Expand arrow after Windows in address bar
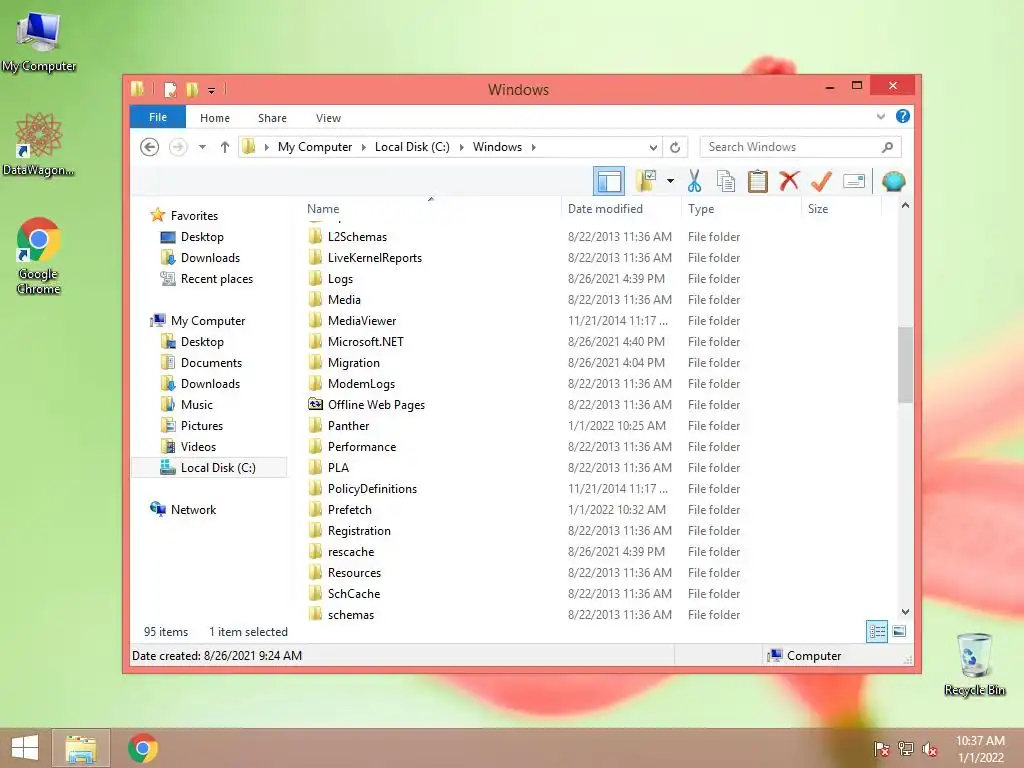Image resolution: width=1024 pixels, height=768 pixels. 534,147
